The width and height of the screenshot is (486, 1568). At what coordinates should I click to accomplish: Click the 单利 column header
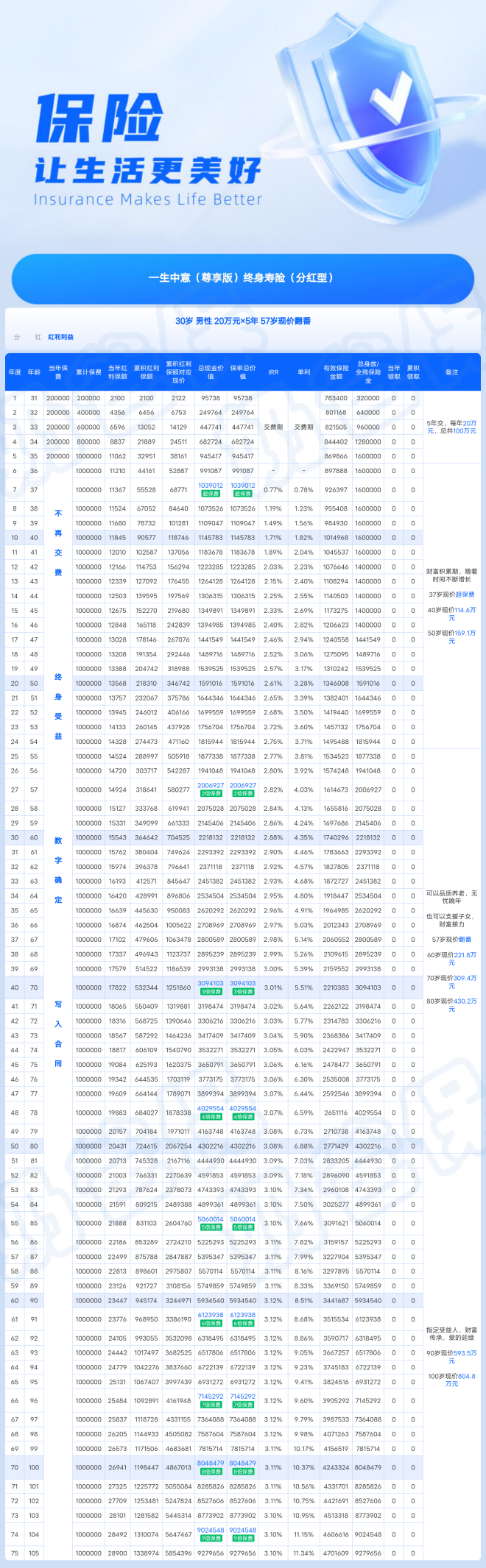pyautogui.click(x=304, y=372)
